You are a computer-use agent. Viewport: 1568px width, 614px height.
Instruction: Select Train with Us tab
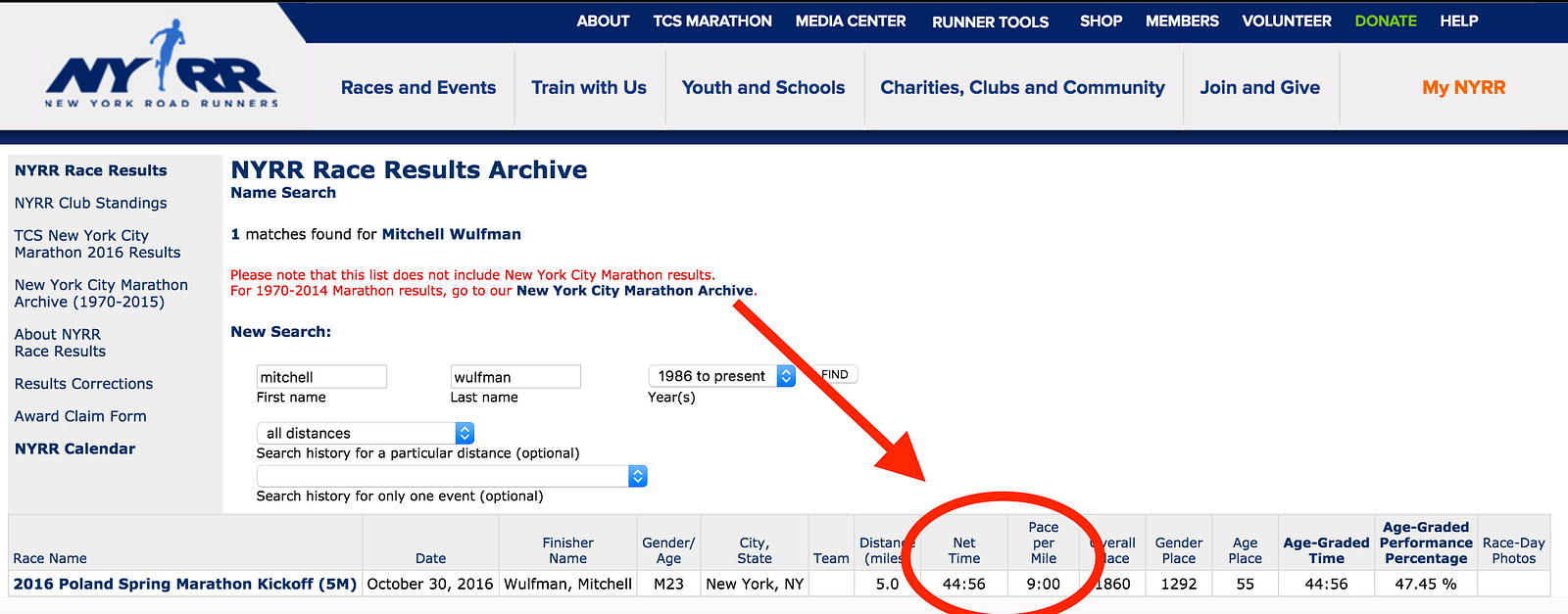point(589,87)
